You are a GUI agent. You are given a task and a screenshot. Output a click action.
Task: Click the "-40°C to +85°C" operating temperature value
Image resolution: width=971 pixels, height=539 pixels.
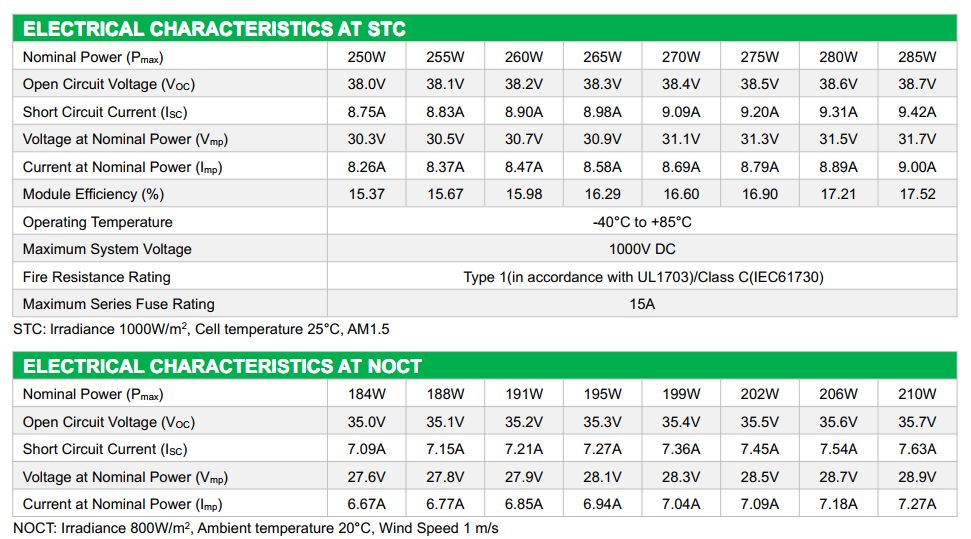pos(642,222)
